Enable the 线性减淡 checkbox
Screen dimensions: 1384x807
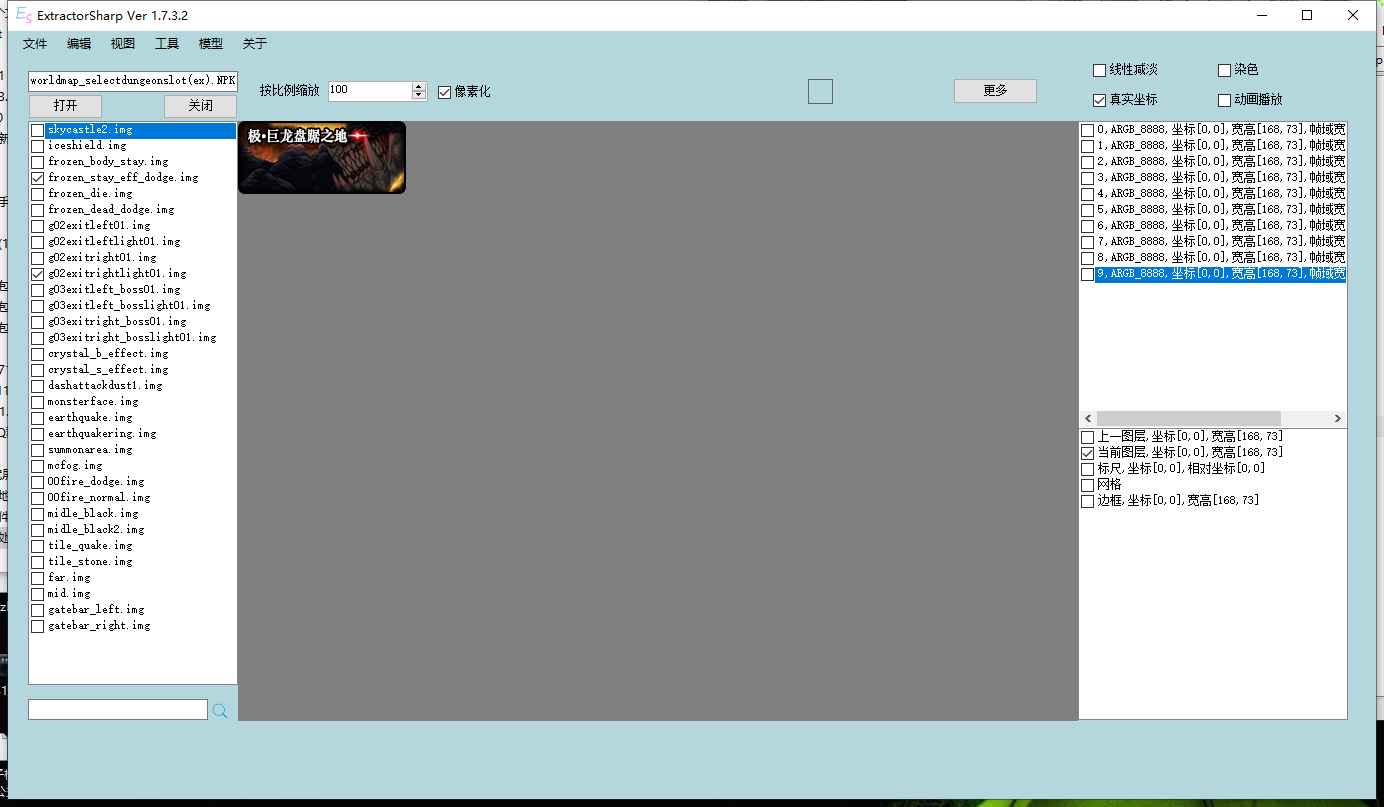[1100, 70]
